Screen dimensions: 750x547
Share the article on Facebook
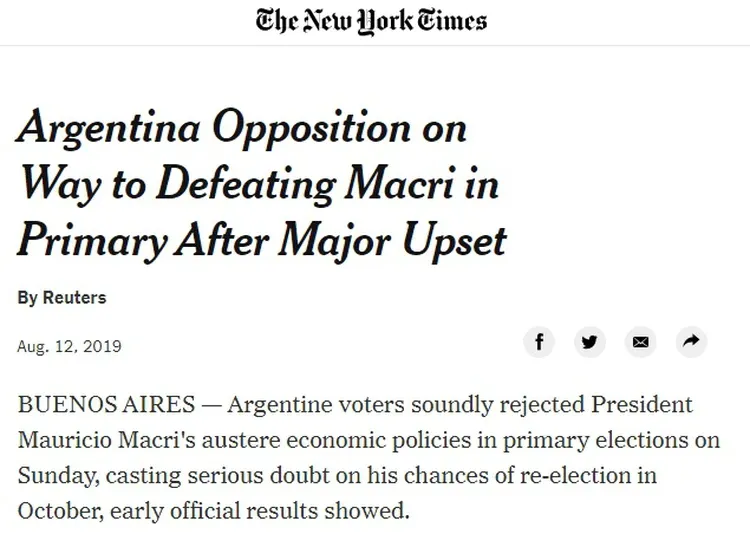pyautogui.click(x=539, y=343)
